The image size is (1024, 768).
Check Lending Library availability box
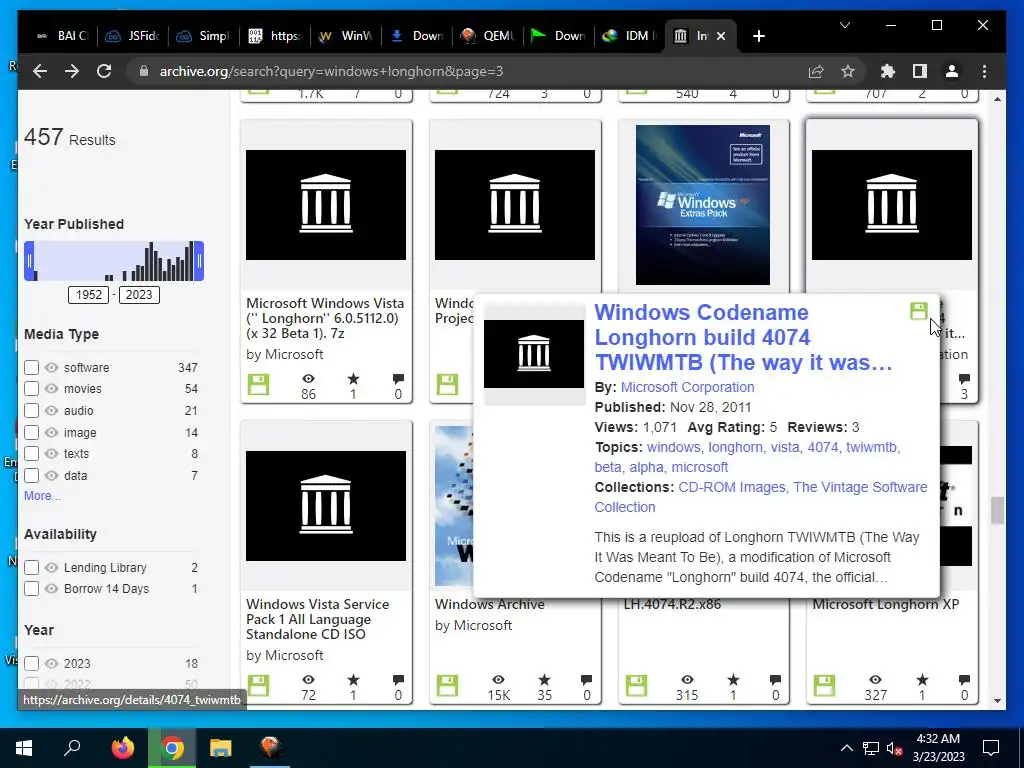point(31,568)
